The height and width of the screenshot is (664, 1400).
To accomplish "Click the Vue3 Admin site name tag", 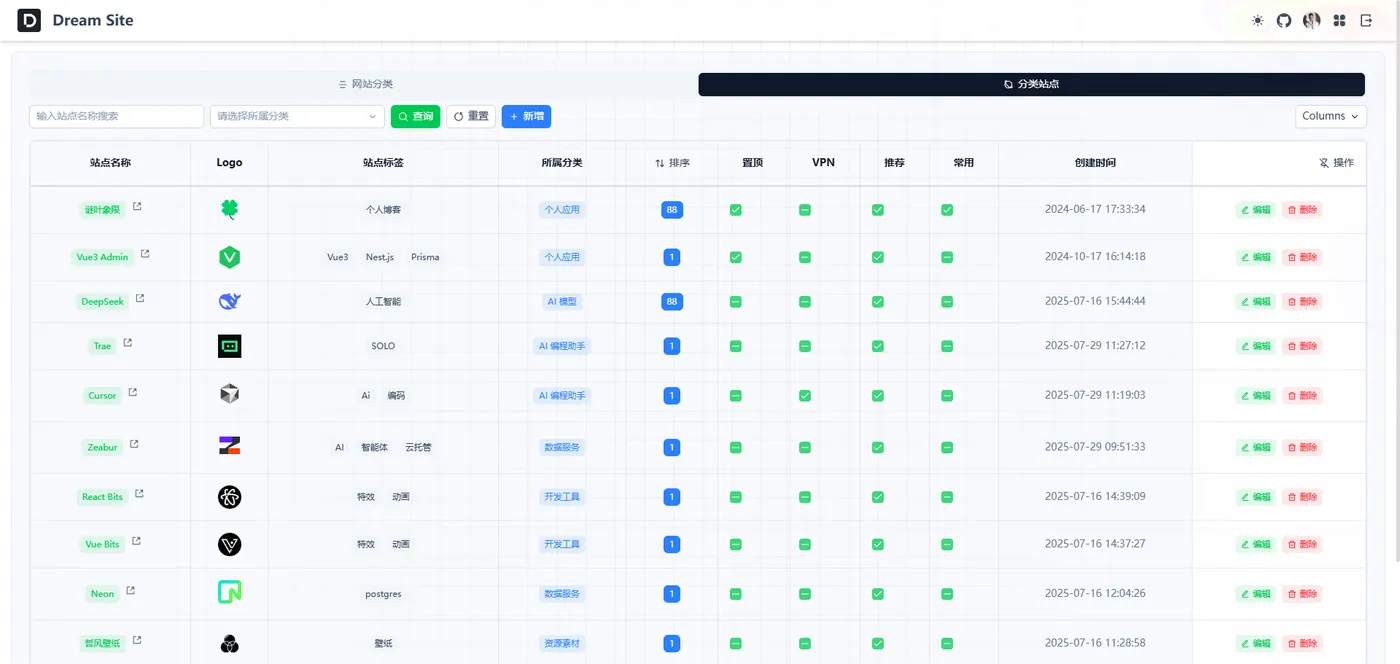I will point(102,257).
